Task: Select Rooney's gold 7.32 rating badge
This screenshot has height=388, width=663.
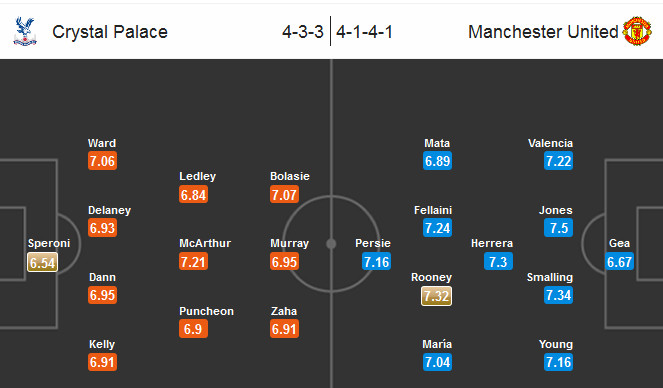Action: coord(436,296)
